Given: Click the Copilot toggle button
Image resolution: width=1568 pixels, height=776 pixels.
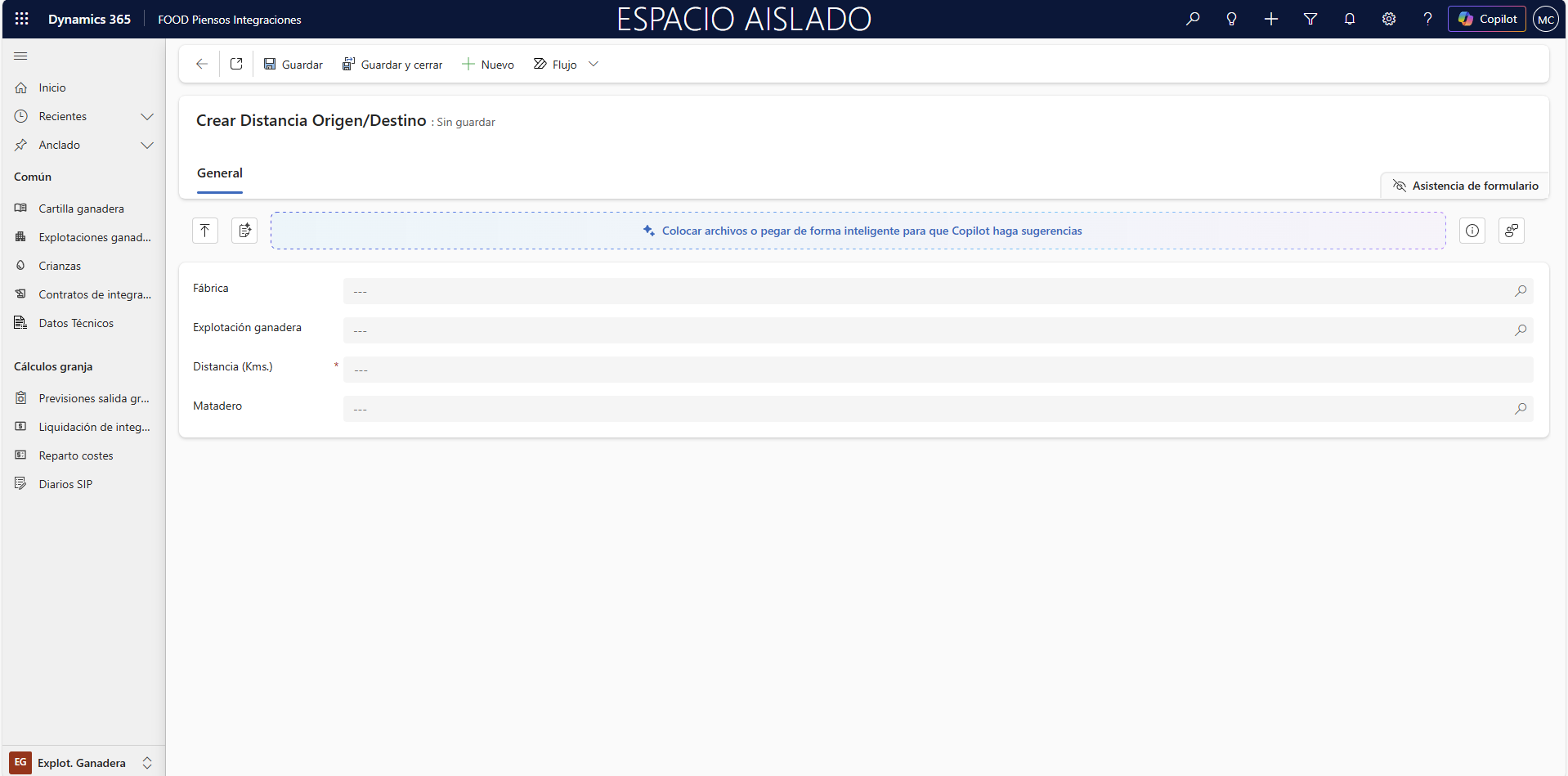Looking at the screenshot, I should pos(1486,19).
